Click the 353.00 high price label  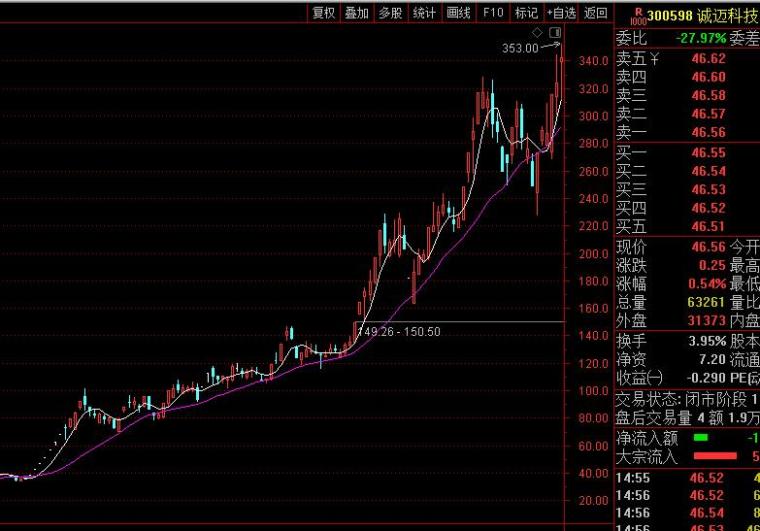pyautogui.click(x=520, y=48)
